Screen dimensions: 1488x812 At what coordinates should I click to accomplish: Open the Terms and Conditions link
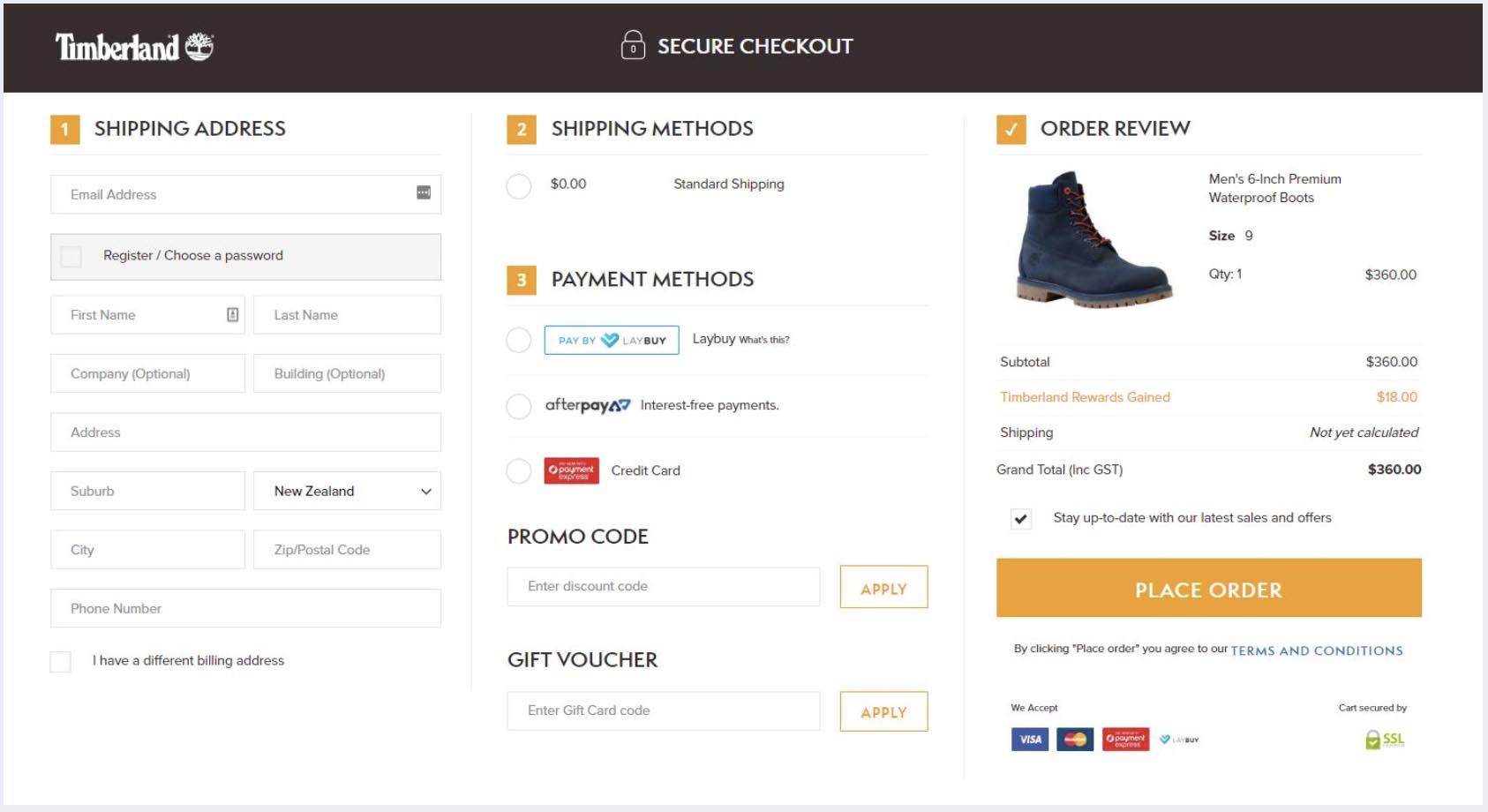click(1316, 650)
